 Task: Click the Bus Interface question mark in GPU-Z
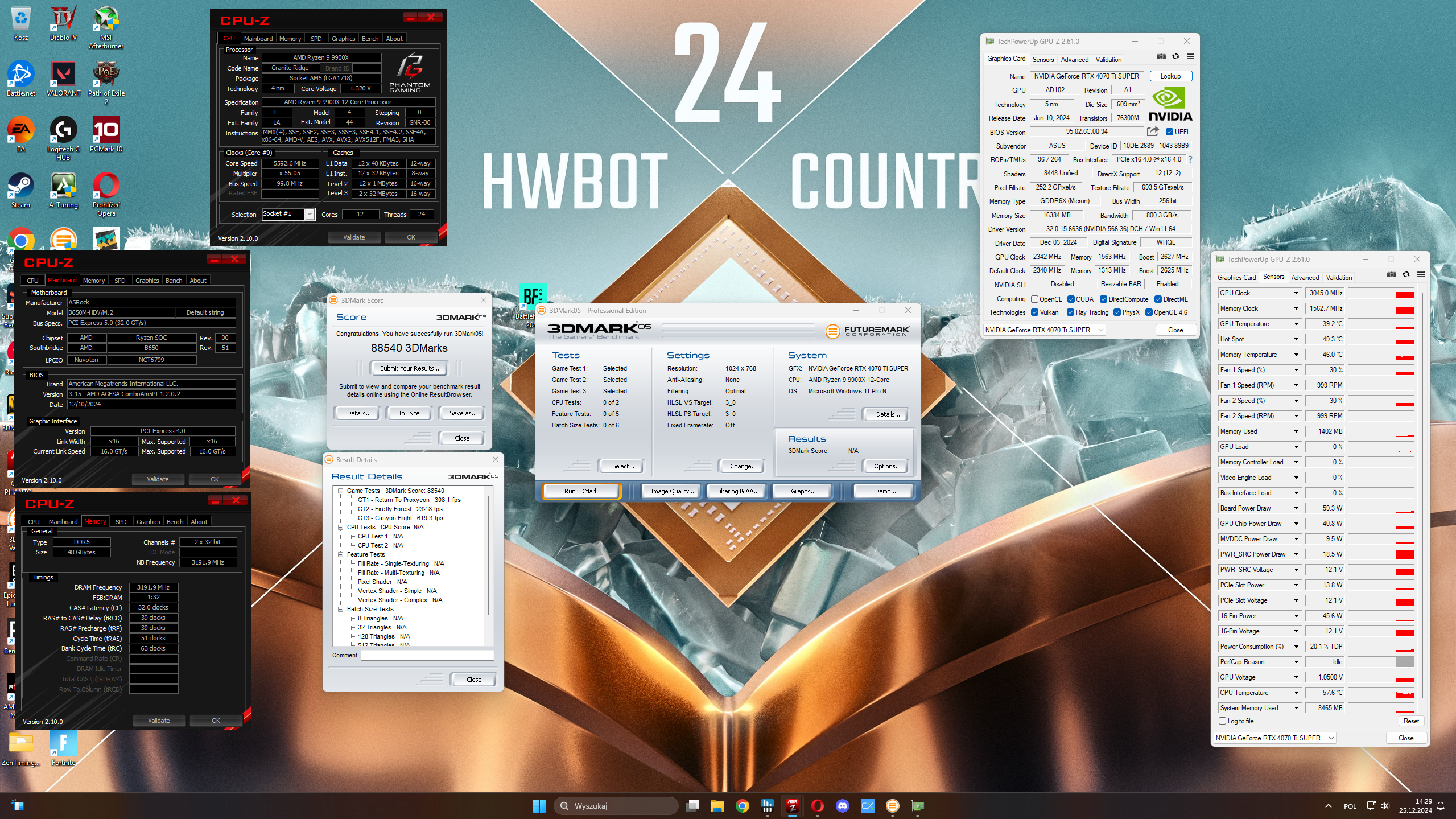coord(1190,159)
